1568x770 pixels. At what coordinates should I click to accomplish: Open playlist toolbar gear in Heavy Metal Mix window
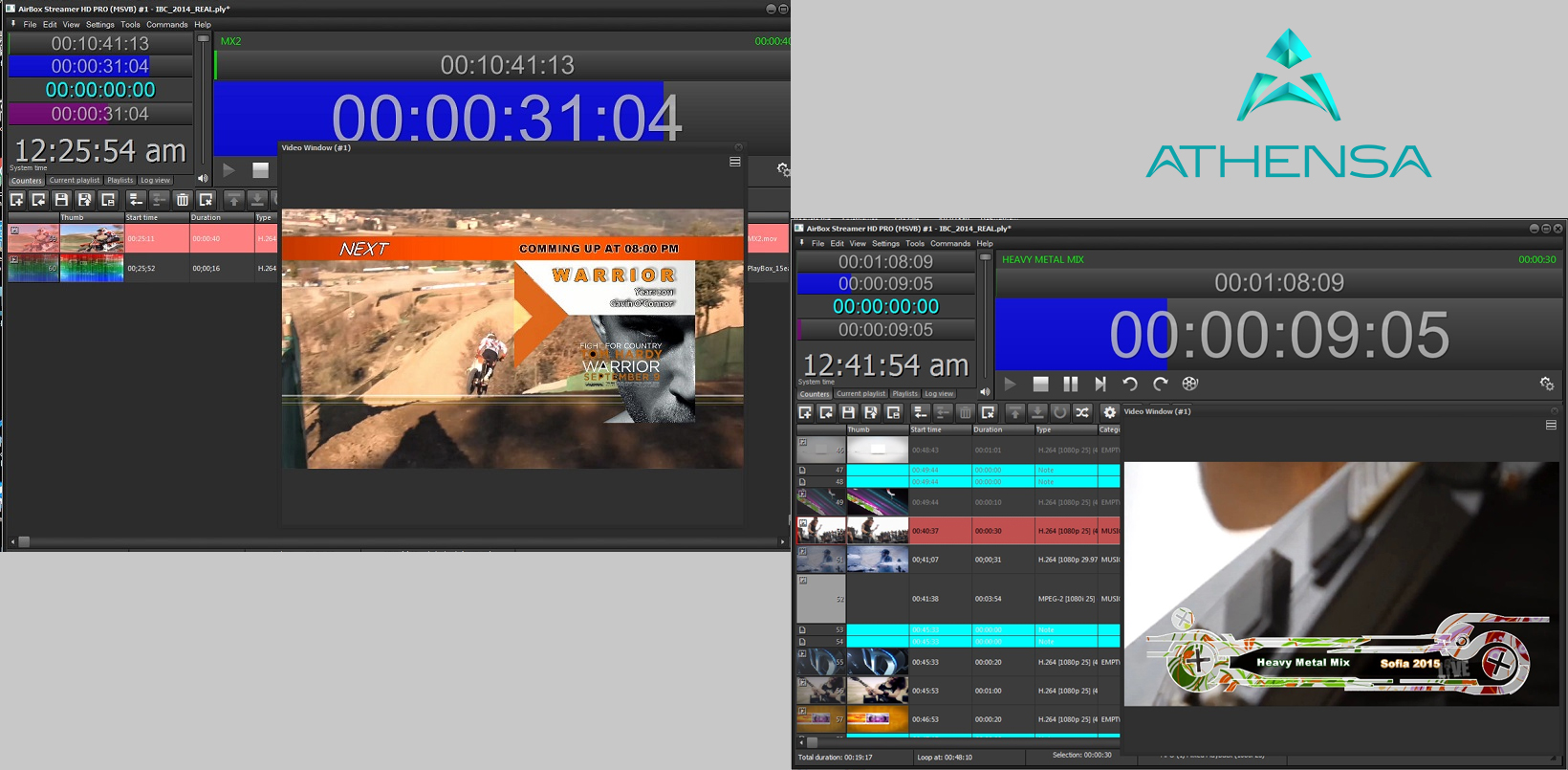click(x=1110, y=412)
